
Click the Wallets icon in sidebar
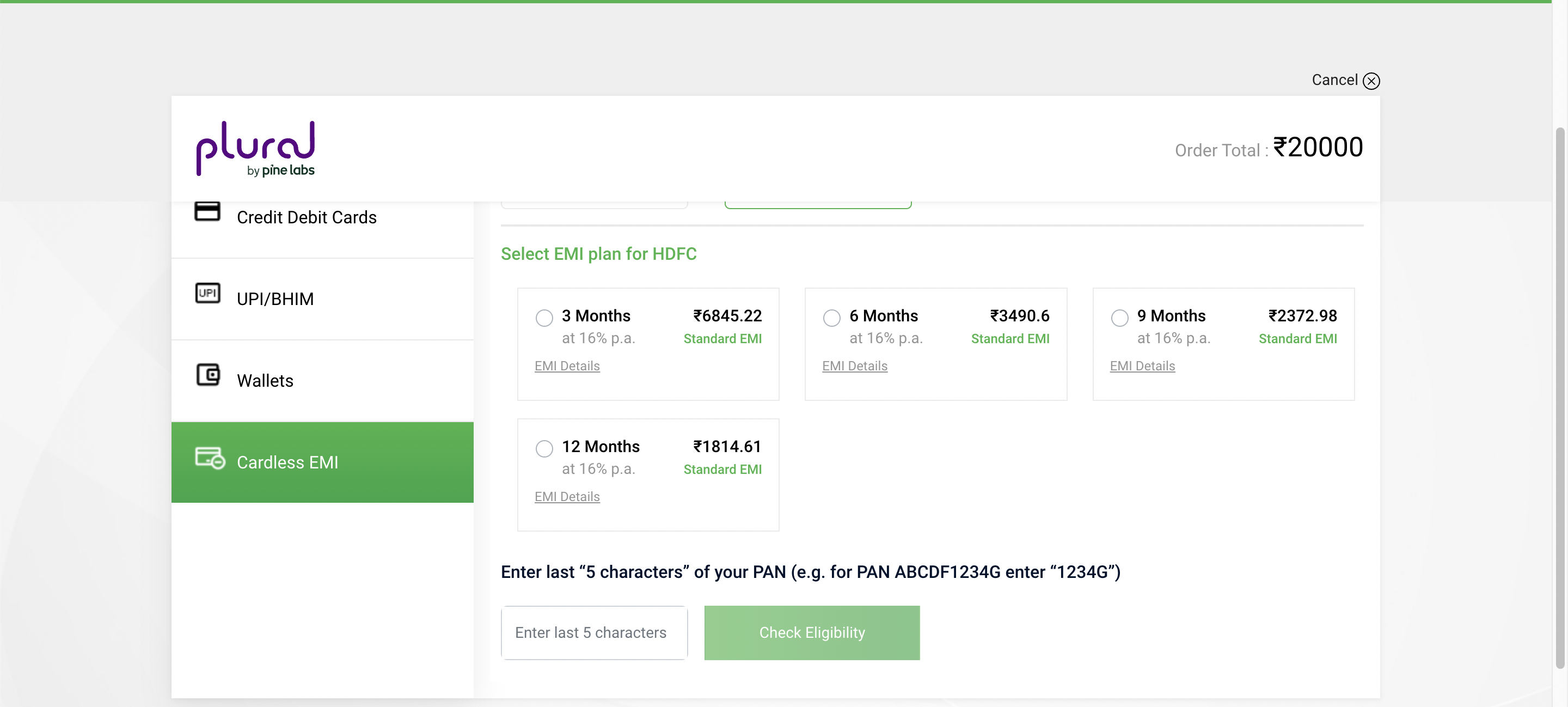208,375
